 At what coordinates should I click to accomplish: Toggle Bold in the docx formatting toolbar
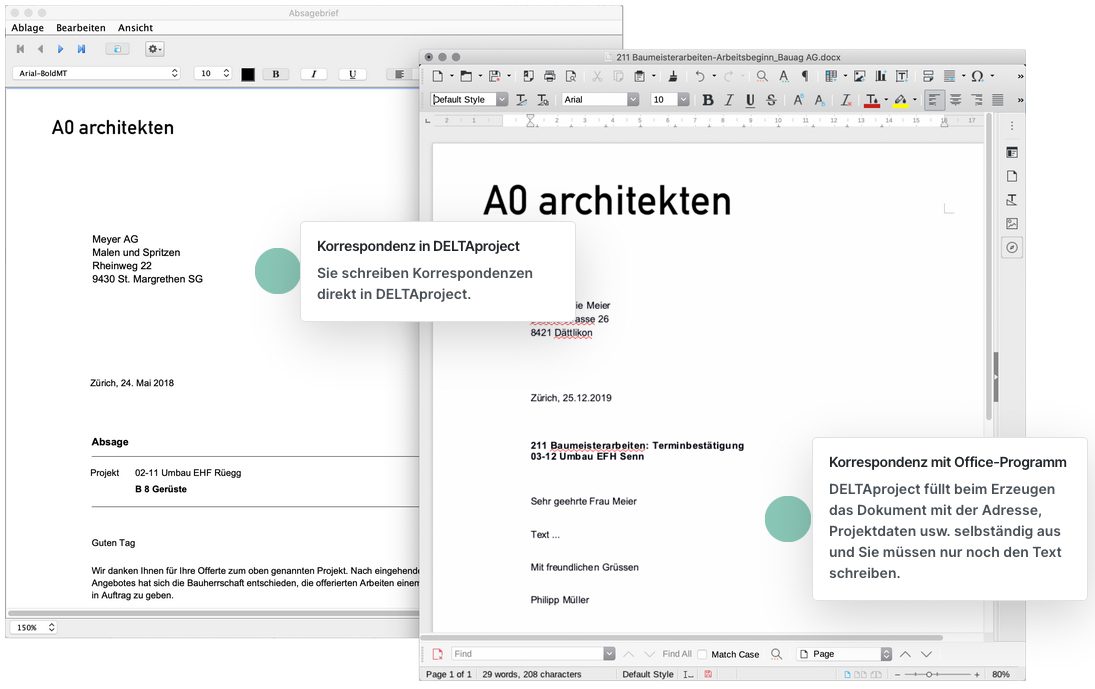pos(708,100)
